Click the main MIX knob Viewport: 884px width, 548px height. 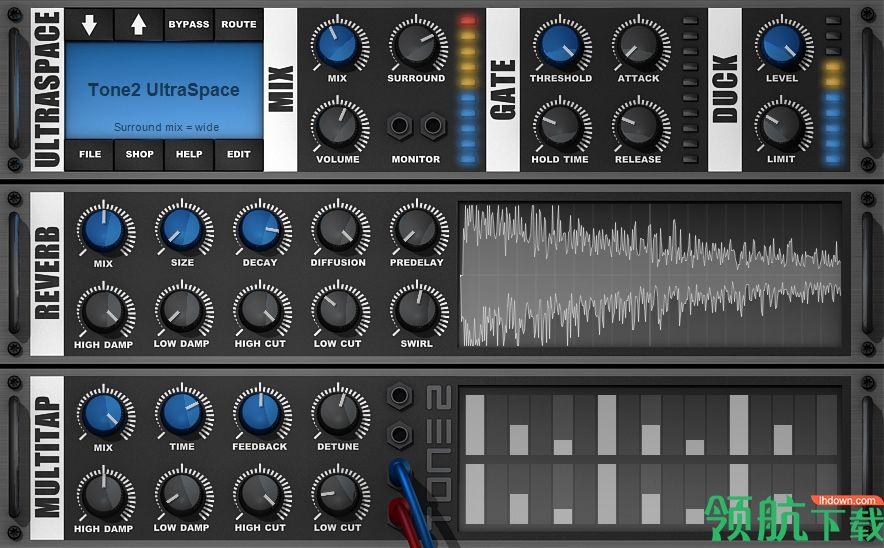[337, 44]
